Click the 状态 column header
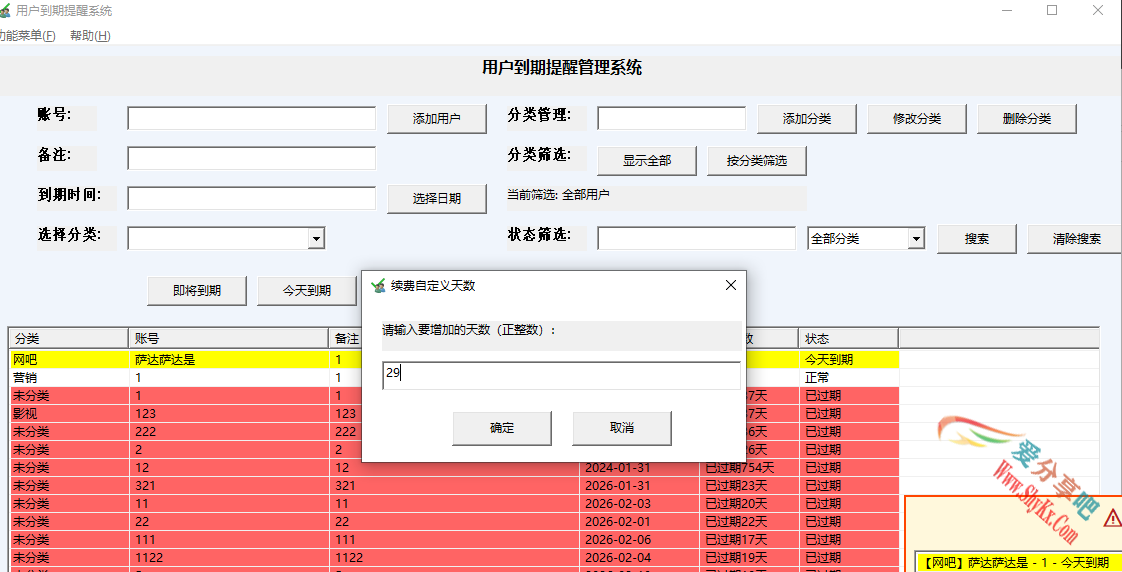Image resolution: width=1122 pixels, height=572 pixels. pos(849,339)
